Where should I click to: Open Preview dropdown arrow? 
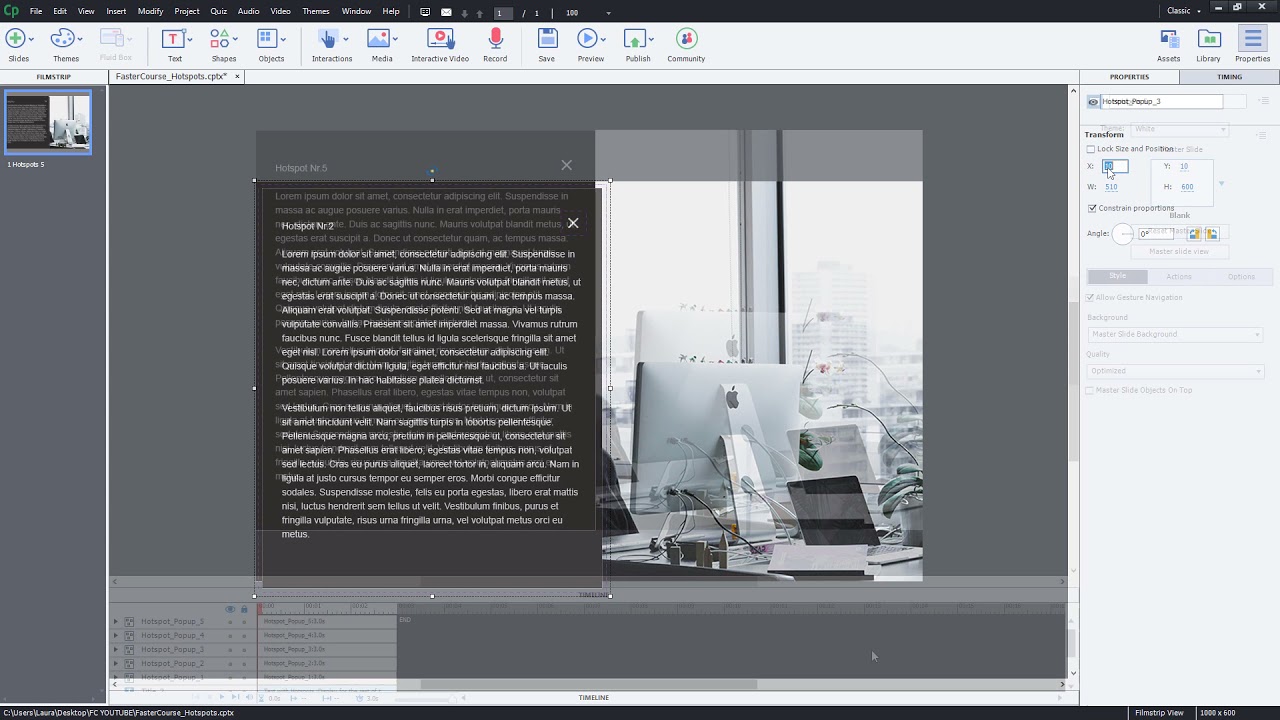[603, 39]
